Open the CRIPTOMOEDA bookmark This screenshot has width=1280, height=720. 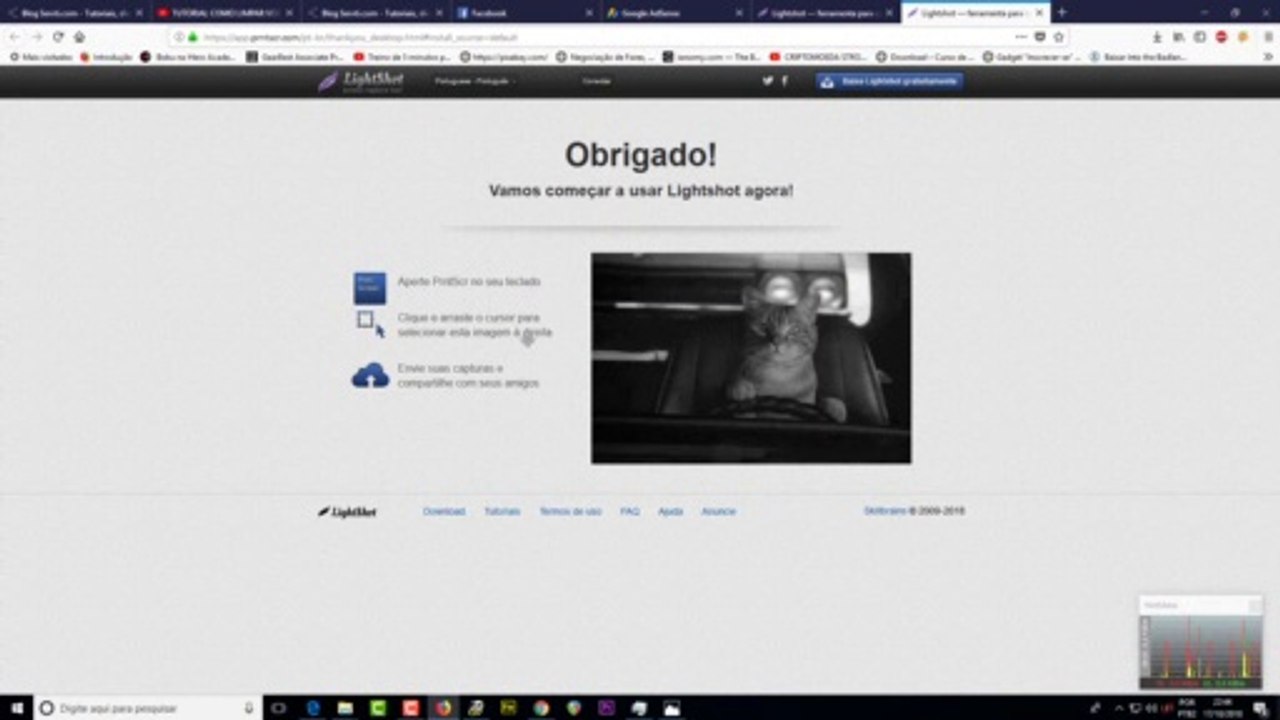(x=818, y=57)
